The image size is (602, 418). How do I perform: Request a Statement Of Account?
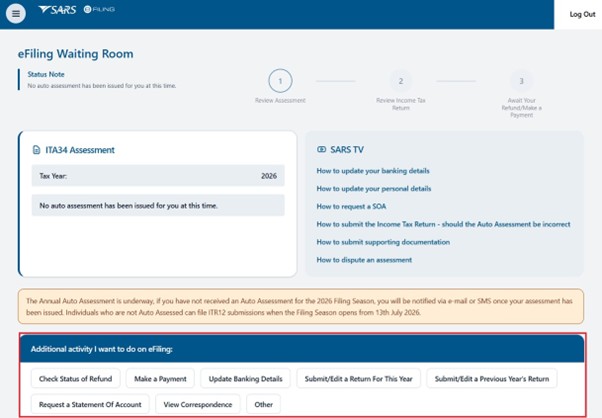(x=90, y=405)
